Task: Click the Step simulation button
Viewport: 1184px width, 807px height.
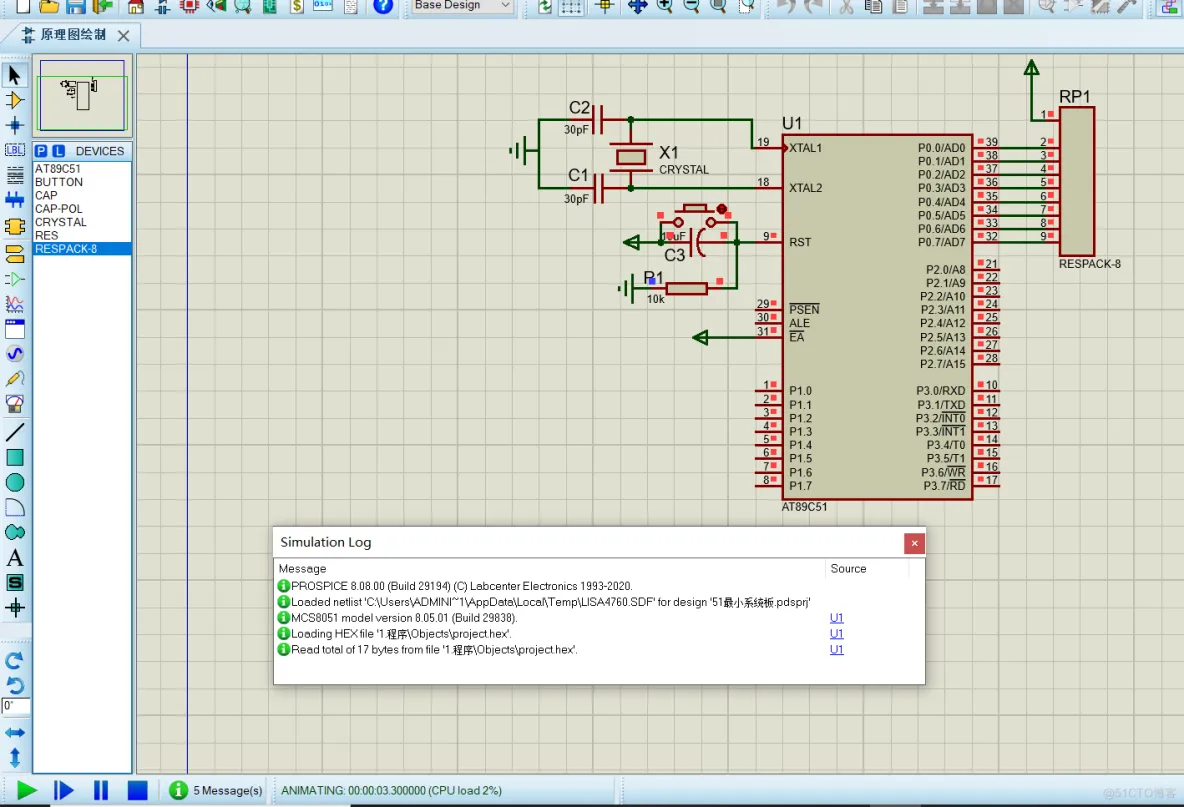Action: [x=63, y=790]
